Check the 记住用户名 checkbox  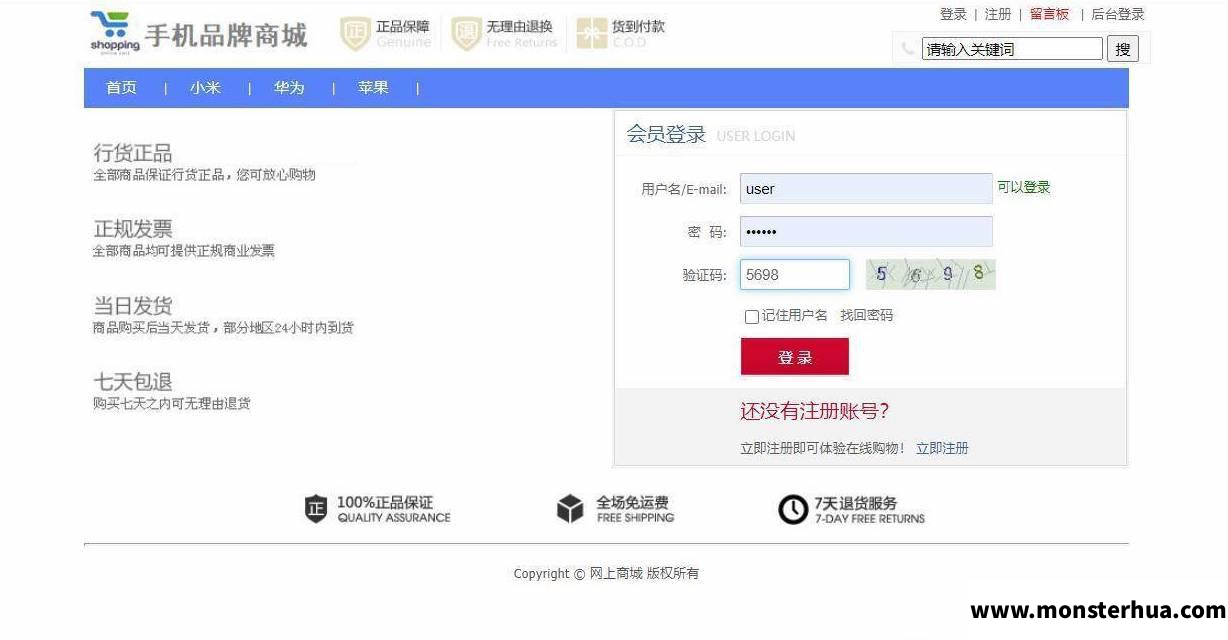(x=752, y=317)
